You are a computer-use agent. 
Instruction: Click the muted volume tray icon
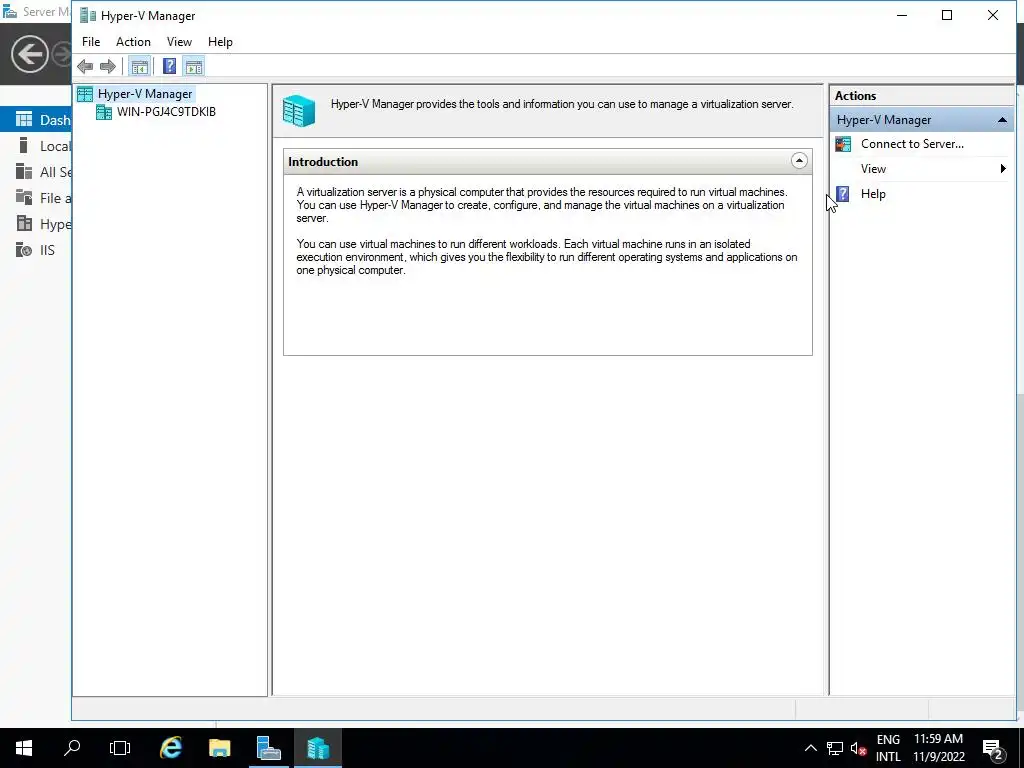click(858, 748)
